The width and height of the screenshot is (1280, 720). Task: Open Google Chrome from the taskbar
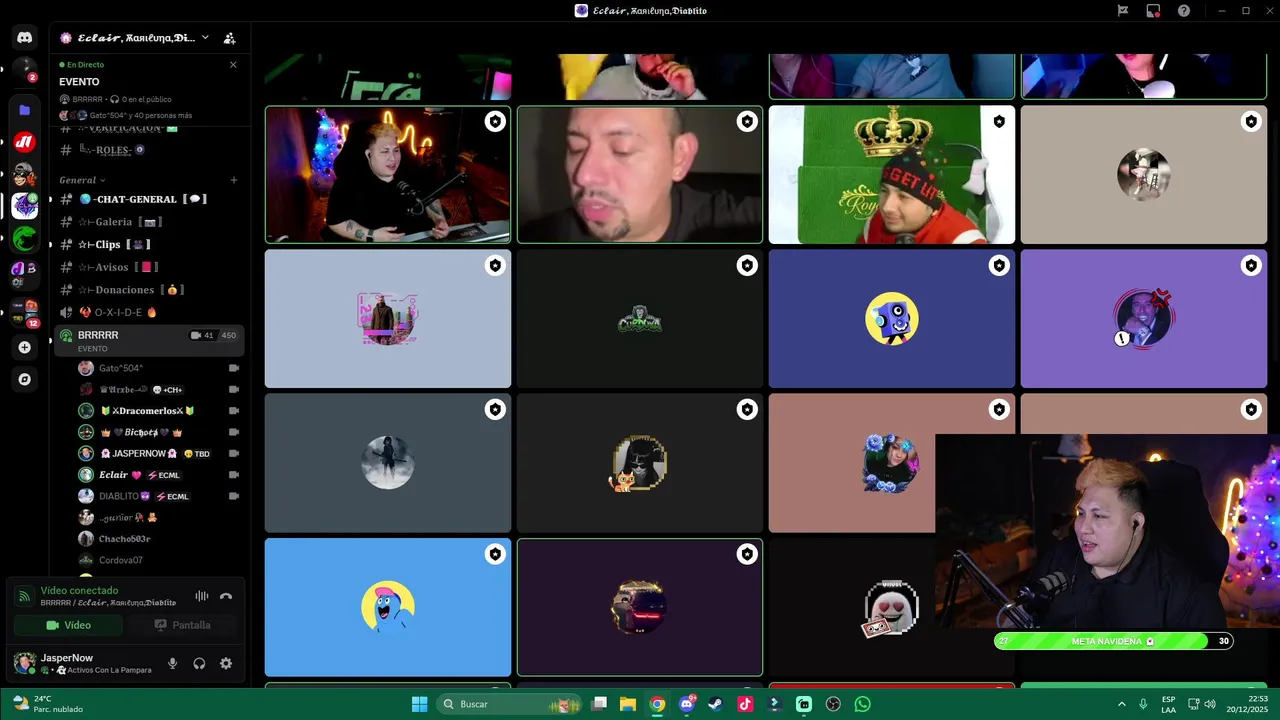pos(657,704)
